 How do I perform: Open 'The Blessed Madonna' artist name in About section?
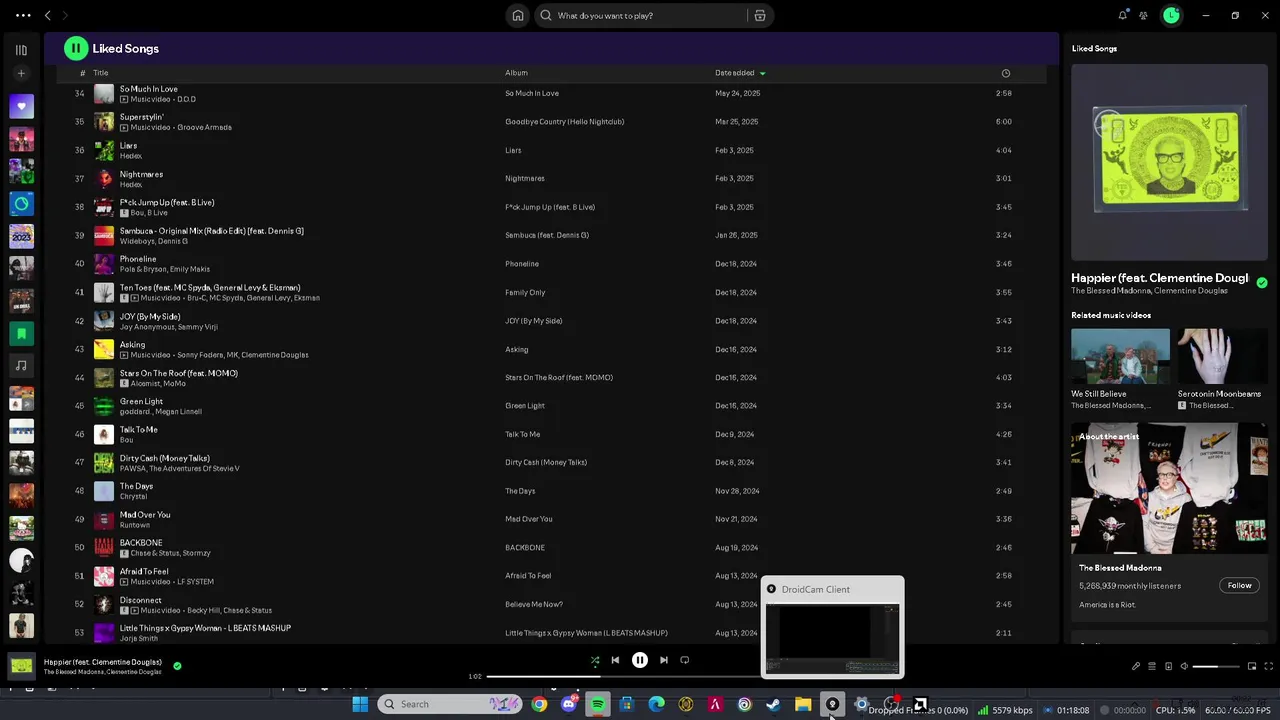[x=1120, y=568]
